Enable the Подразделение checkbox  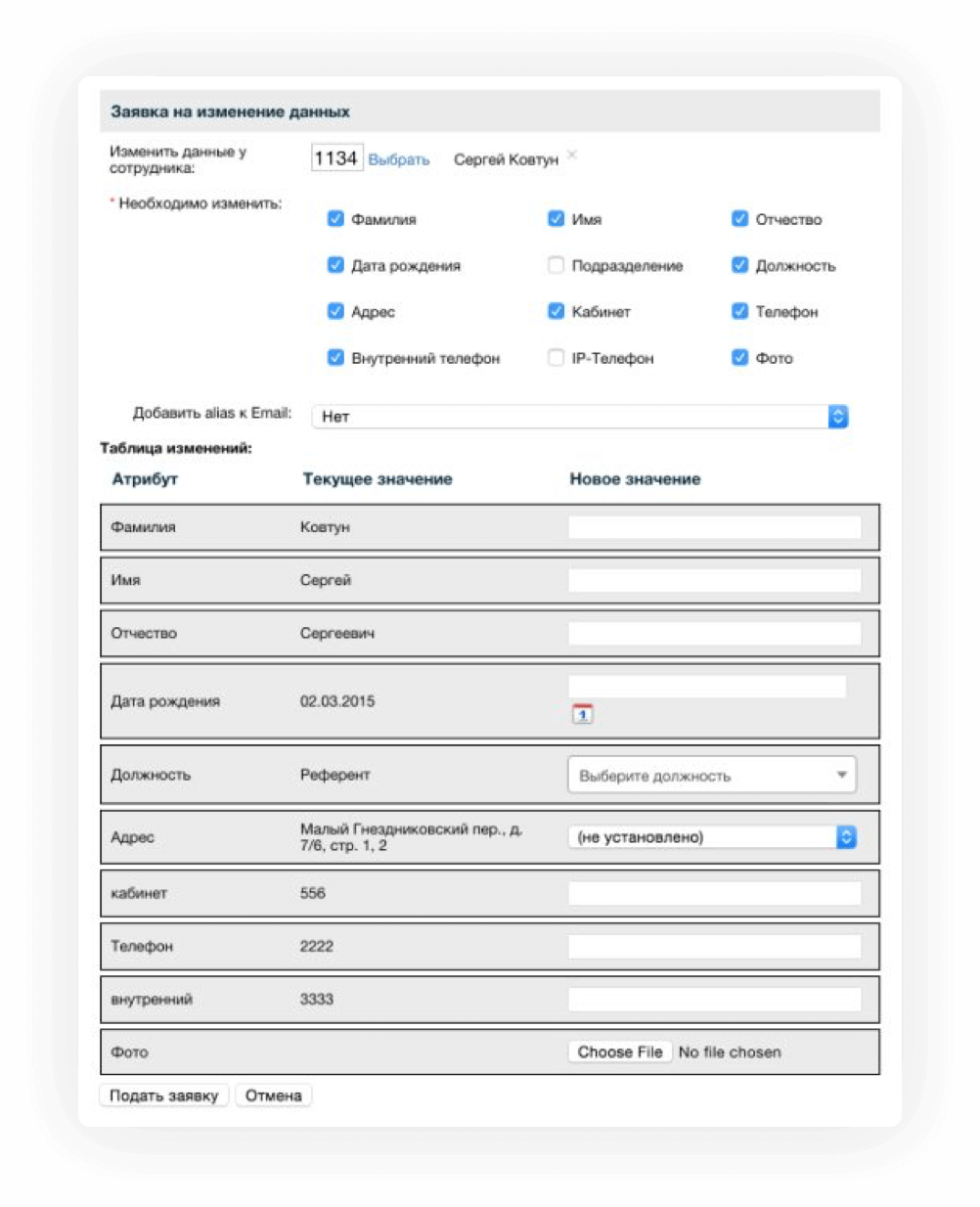click(556, 265)
